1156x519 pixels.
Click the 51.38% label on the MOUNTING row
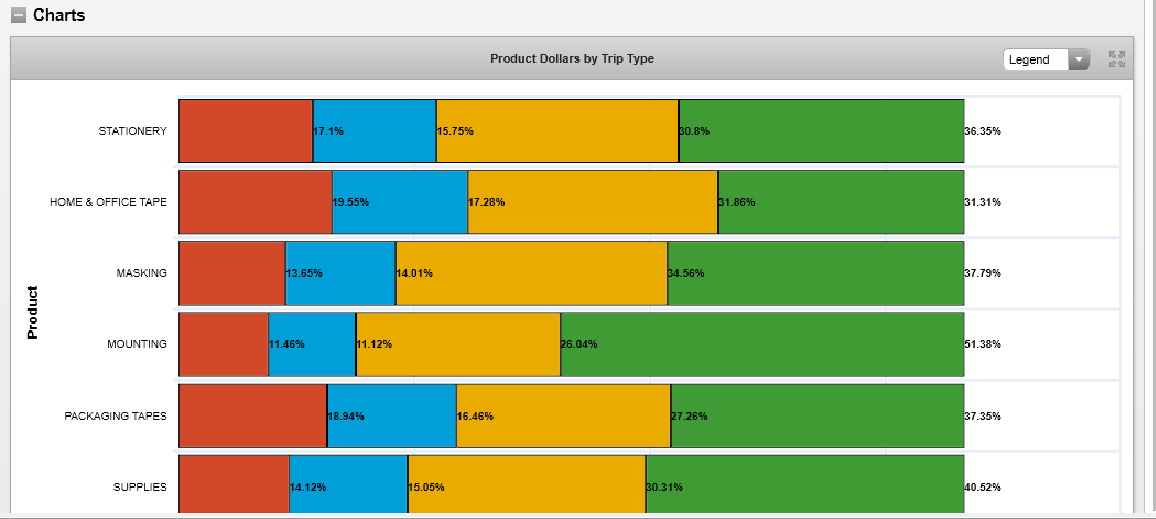(982, 344)
